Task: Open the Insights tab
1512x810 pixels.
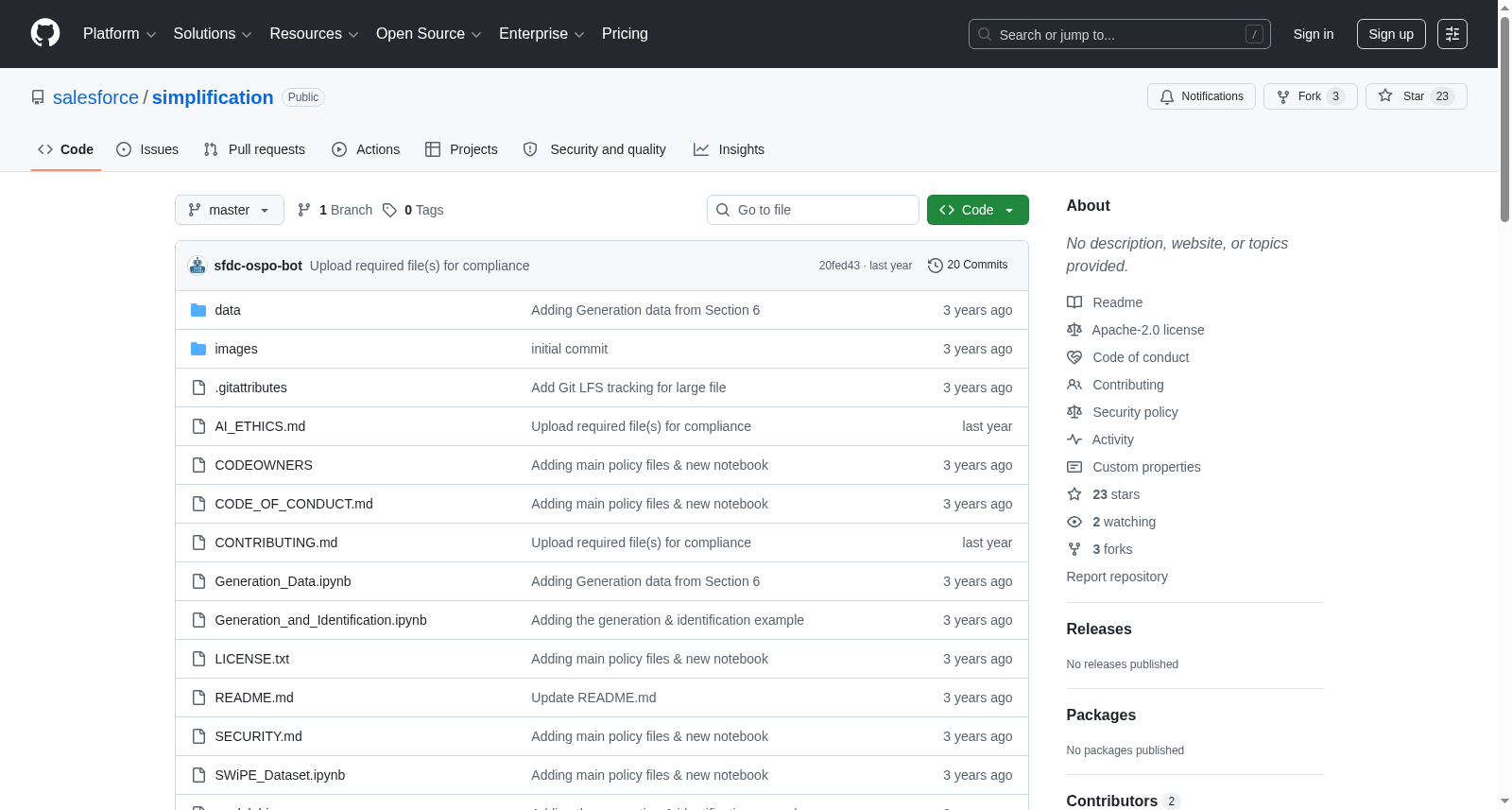Action: tap(729, 149)
